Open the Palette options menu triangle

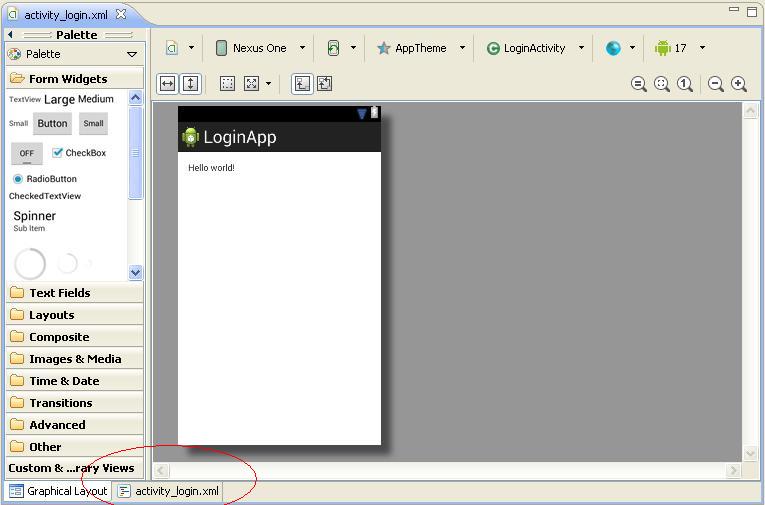click(132, 54)
